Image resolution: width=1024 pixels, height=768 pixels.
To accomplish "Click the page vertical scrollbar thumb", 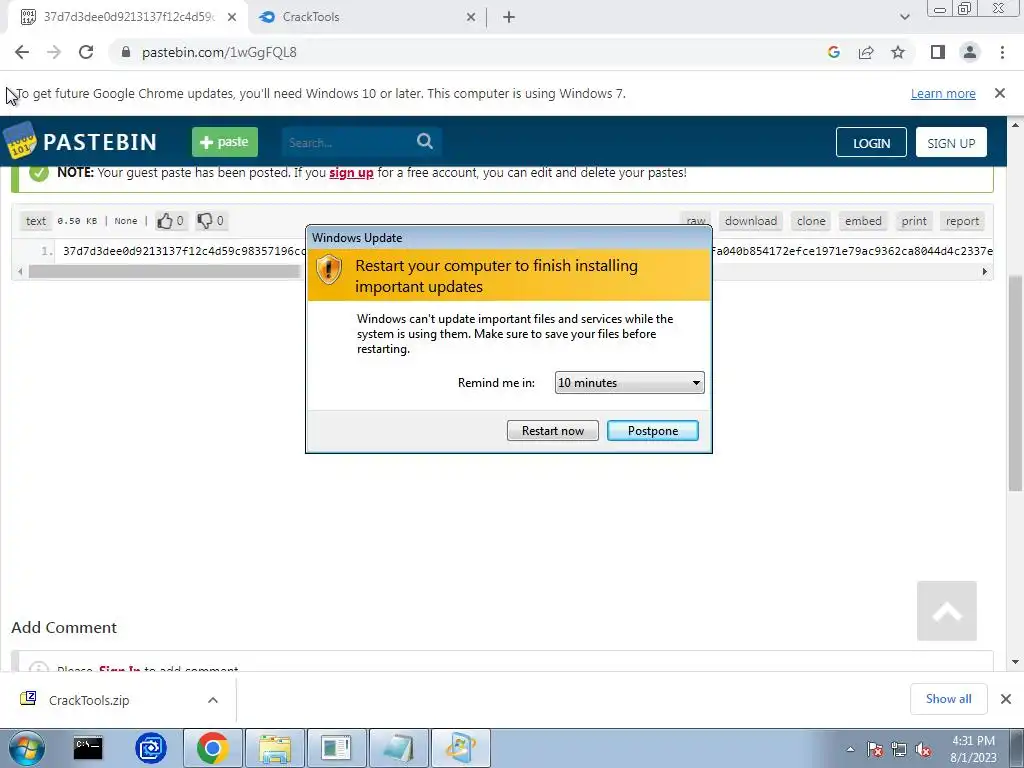I will point(1015,383).
